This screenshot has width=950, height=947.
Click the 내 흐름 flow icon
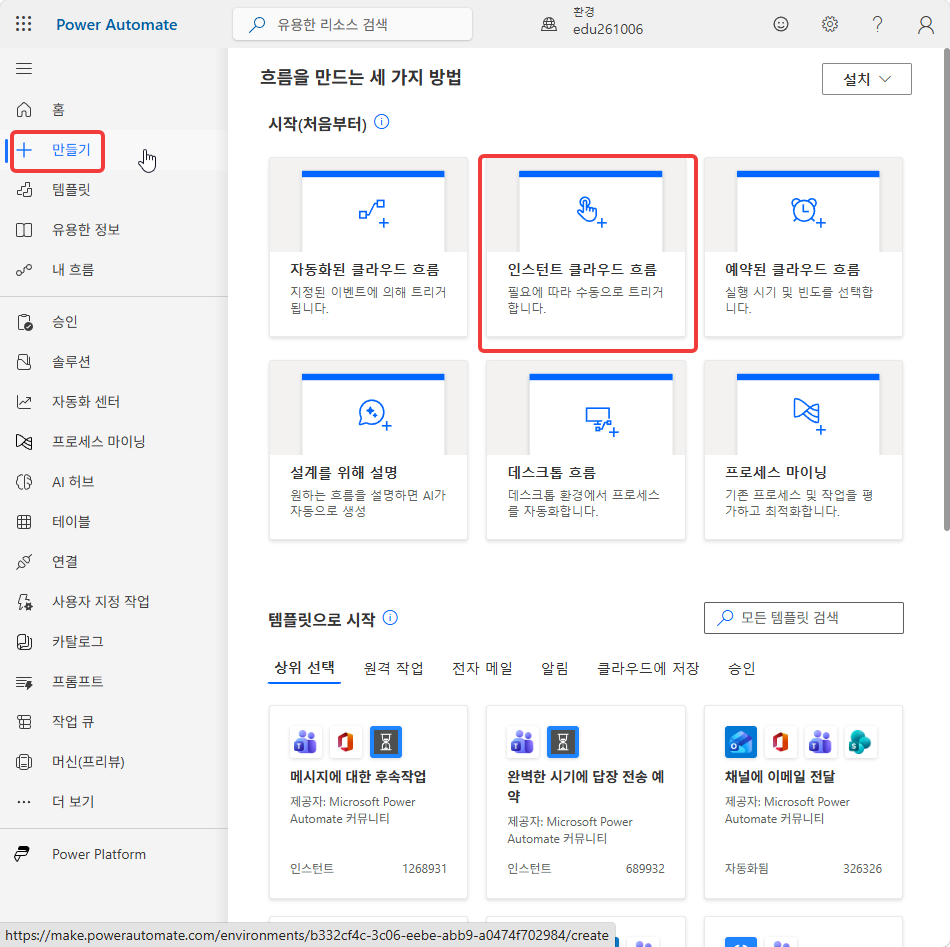click(x=24, y=270)
